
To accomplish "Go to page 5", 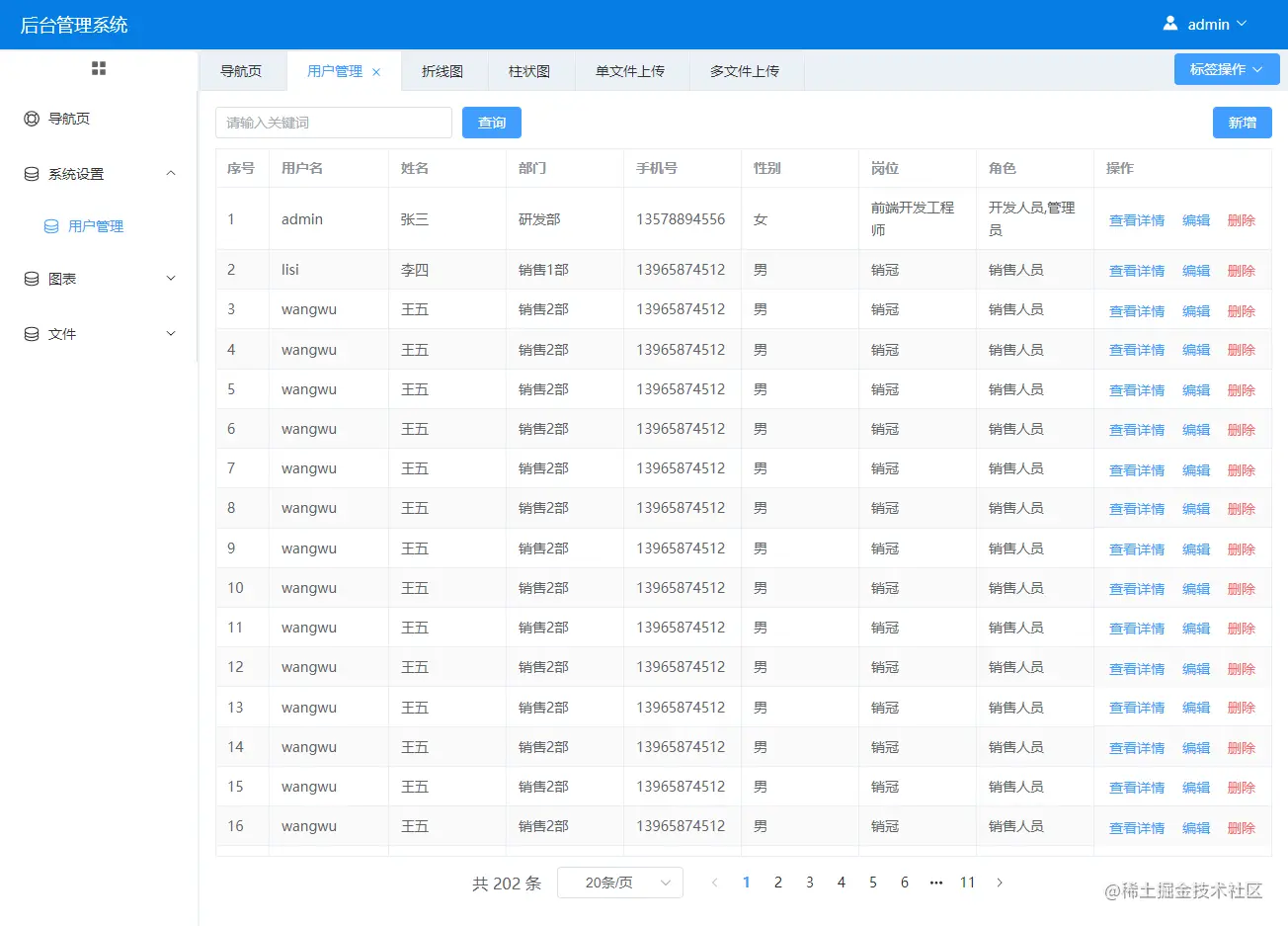I will point(873,883).
